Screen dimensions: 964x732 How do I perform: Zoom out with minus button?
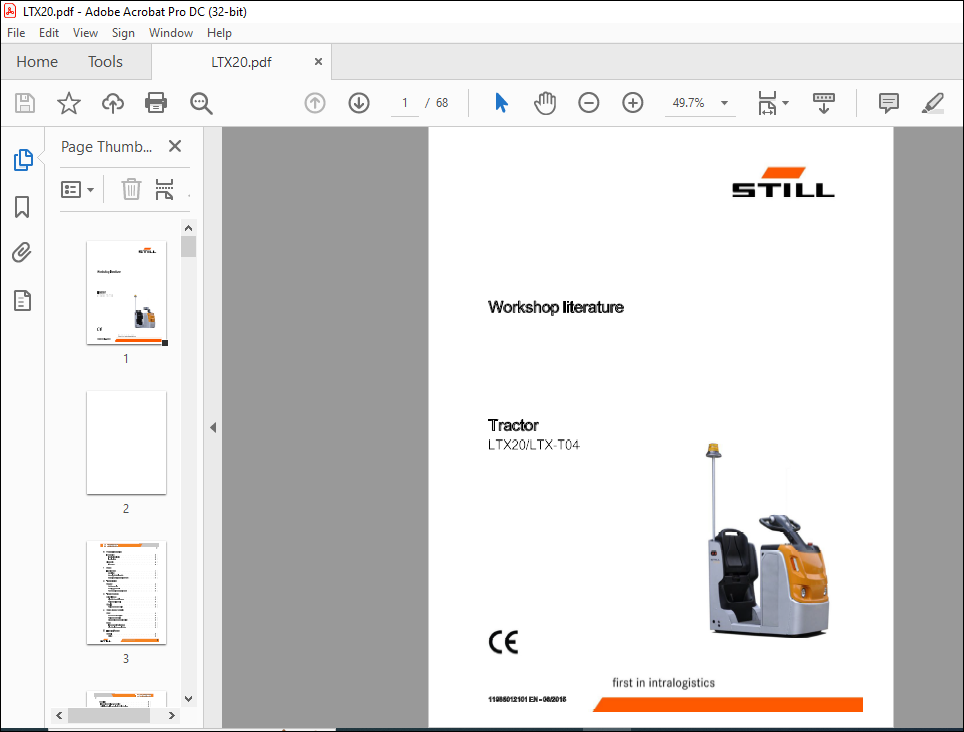588,103
